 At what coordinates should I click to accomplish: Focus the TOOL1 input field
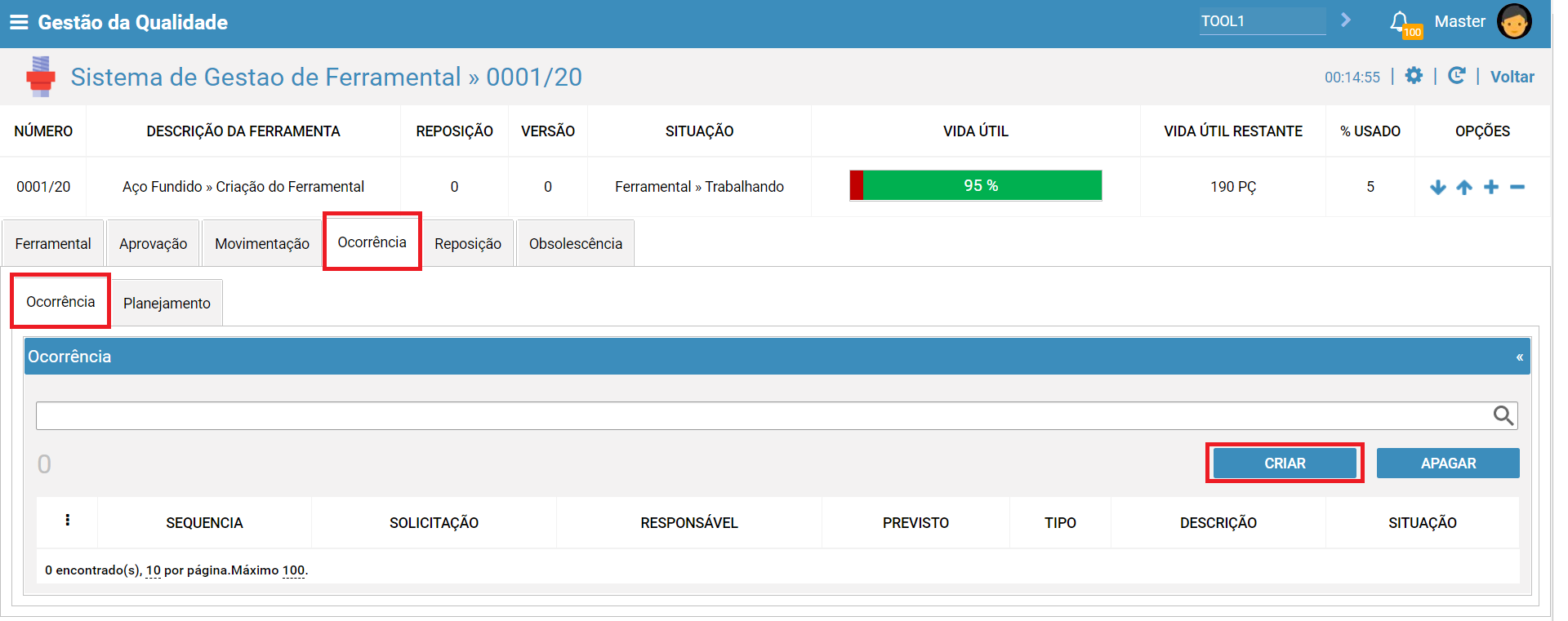coord(1263,21)
